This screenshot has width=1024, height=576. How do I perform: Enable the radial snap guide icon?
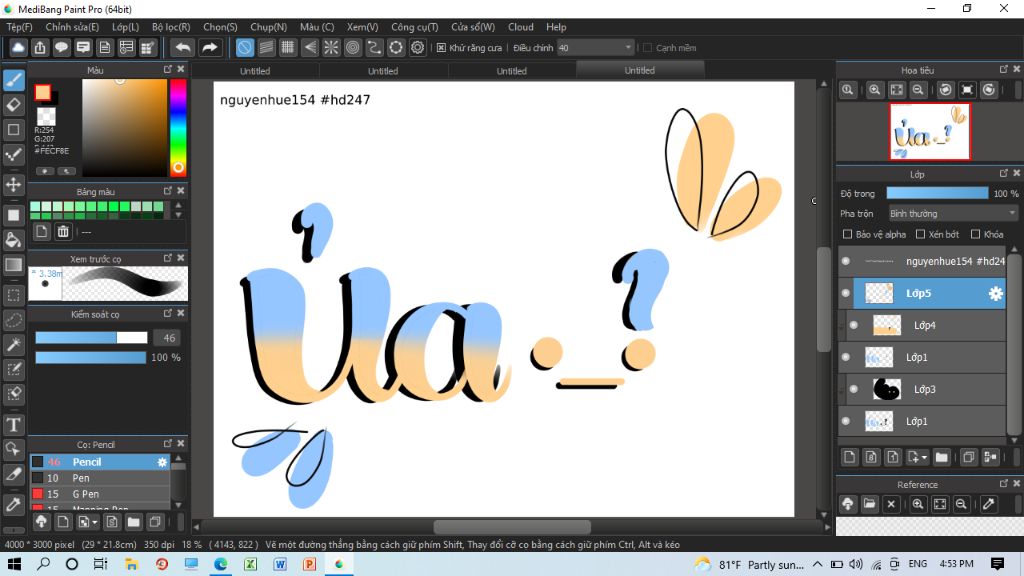click(x=331, y=48)
